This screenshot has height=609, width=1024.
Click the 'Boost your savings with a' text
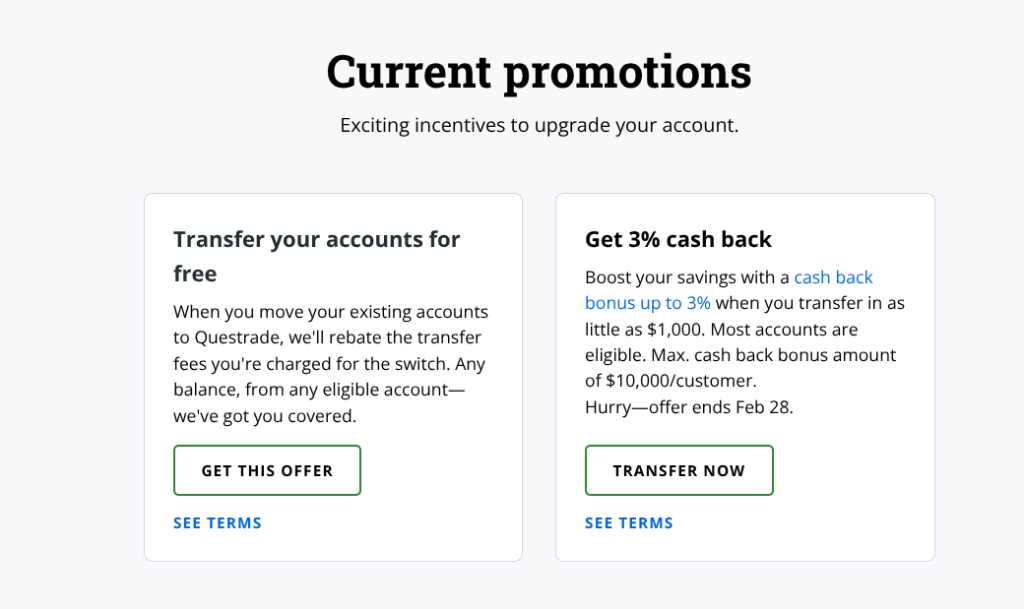pos(687,277)
